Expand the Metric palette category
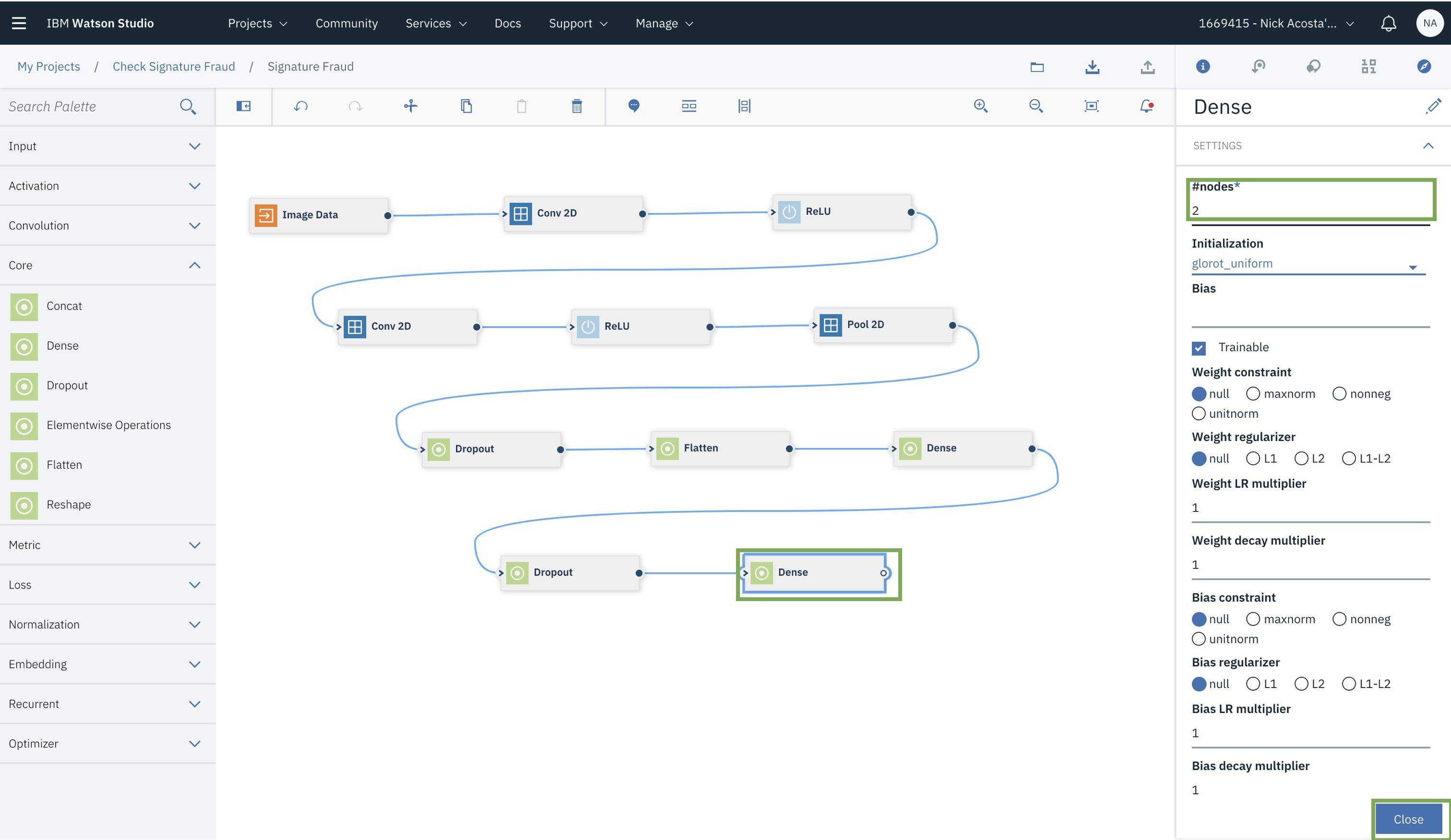The height and width of the screenshot is (840, 1451). (107, 545)
